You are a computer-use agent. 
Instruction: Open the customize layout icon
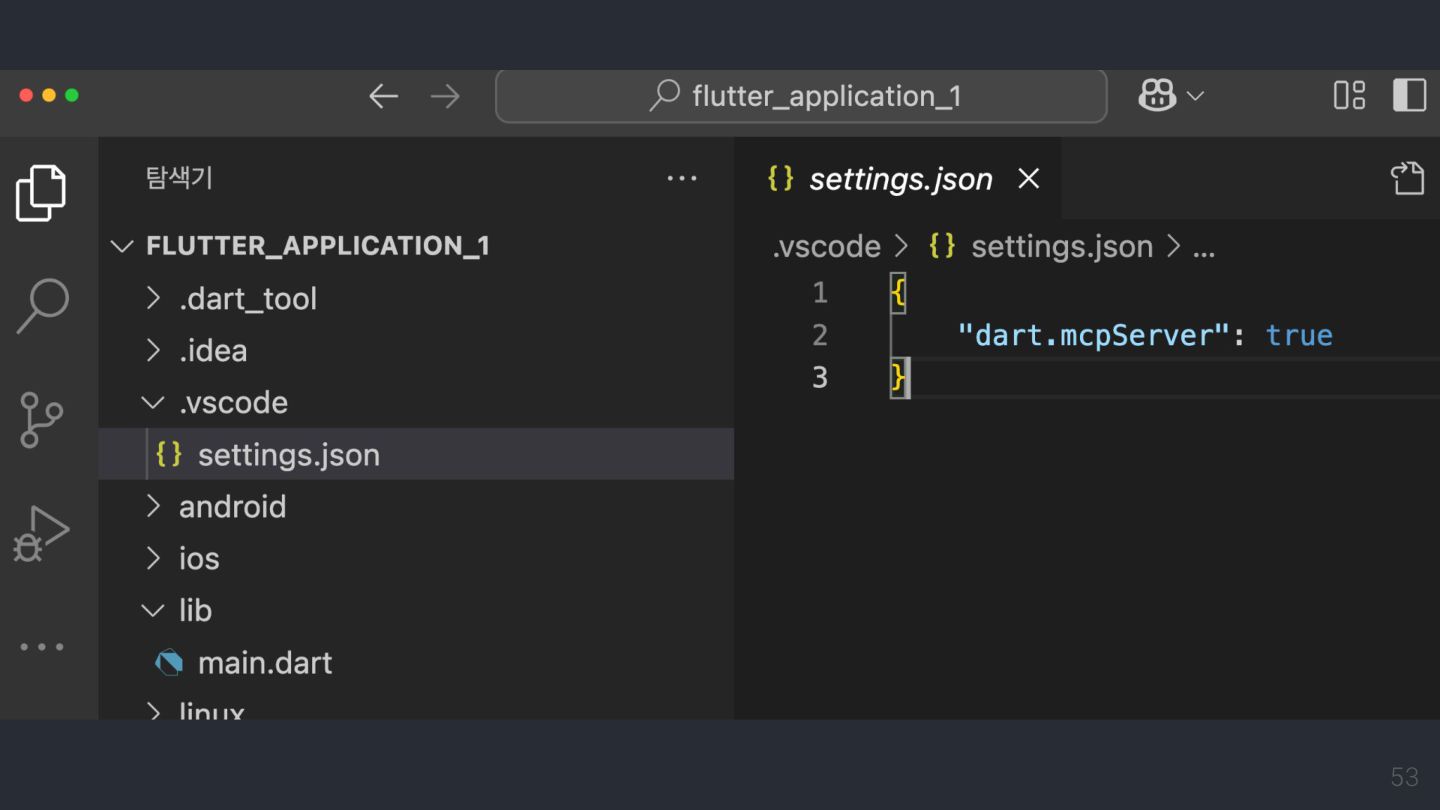pos(1349,95)
